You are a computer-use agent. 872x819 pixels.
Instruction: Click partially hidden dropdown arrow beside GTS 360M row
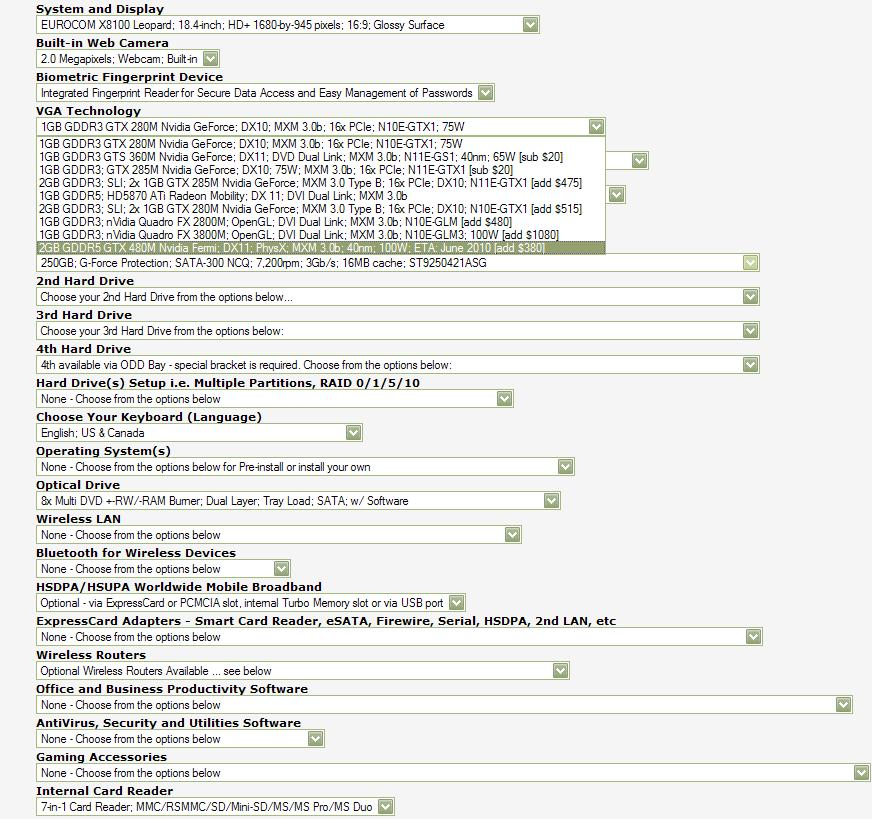click(x=640, y=161)
